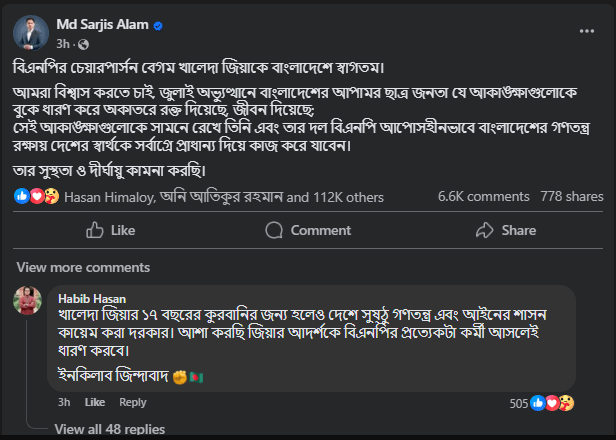
Task: Open the comment's 505 reactions icons
Action: point(552,403)
